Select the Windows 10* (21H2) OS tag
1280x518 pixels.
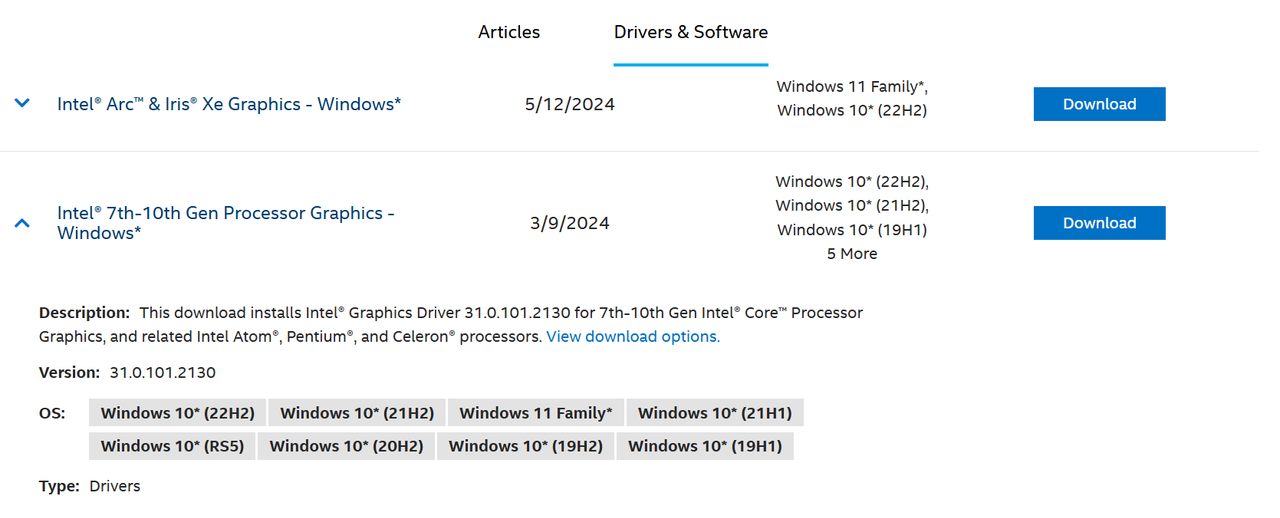click(357, 413)
